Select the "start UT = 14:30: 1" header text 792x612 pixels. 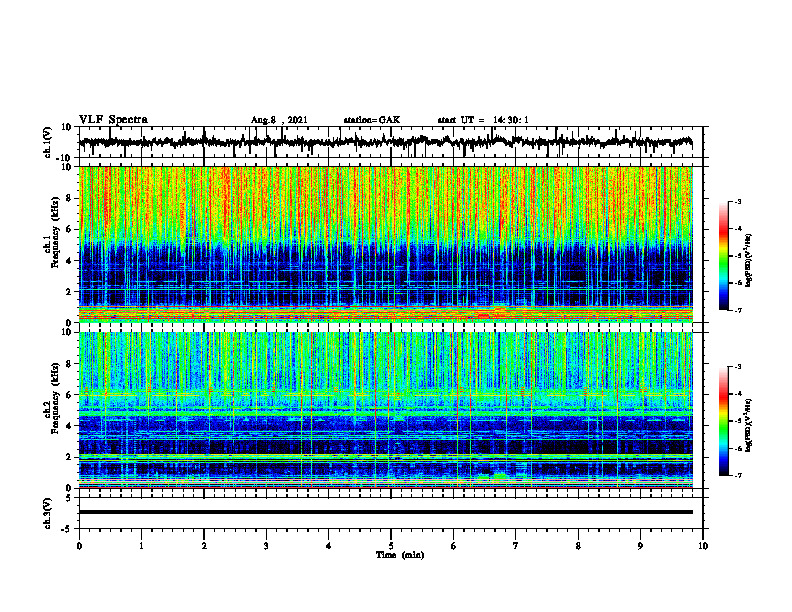click(483, 120)
